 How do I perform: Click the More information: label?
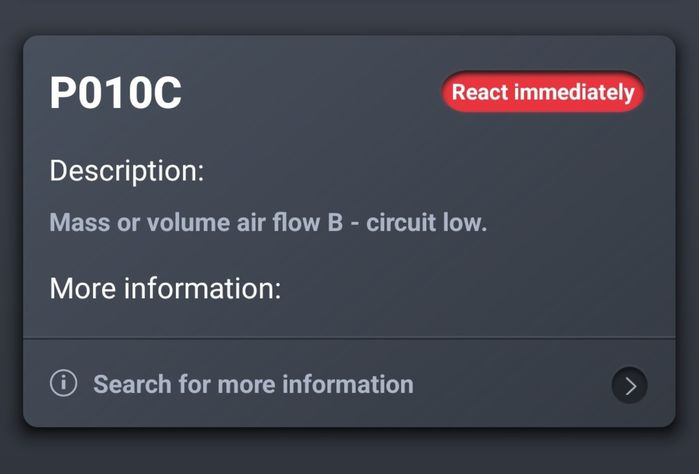pos(165,288)
